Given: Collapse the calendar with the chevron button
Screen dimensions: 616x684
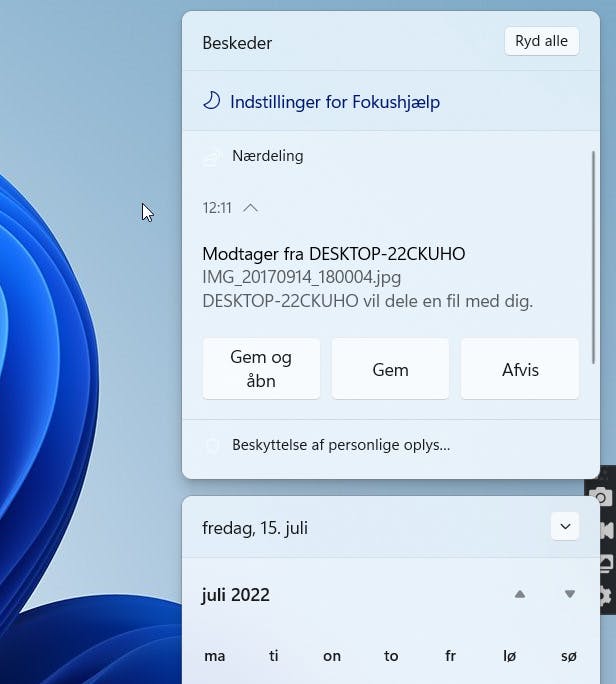Looking at the screenshot, I should click(x=565, y=526).
